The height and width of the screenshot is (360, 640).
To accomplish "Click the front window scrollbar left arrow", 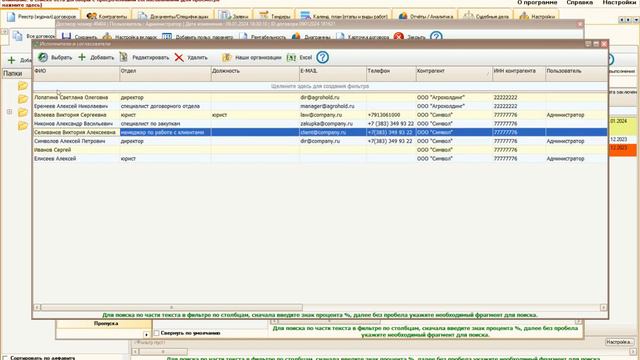I will pos(37,307).
